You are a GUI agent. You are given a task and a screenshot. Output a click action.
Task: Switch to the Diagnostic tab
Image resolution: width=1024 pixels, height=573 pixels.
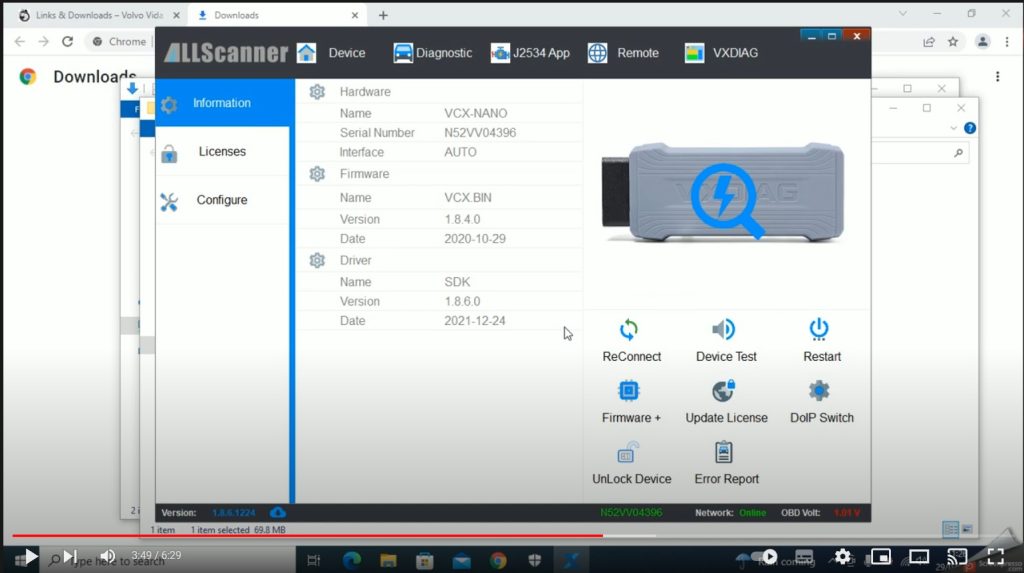point(432,53)
